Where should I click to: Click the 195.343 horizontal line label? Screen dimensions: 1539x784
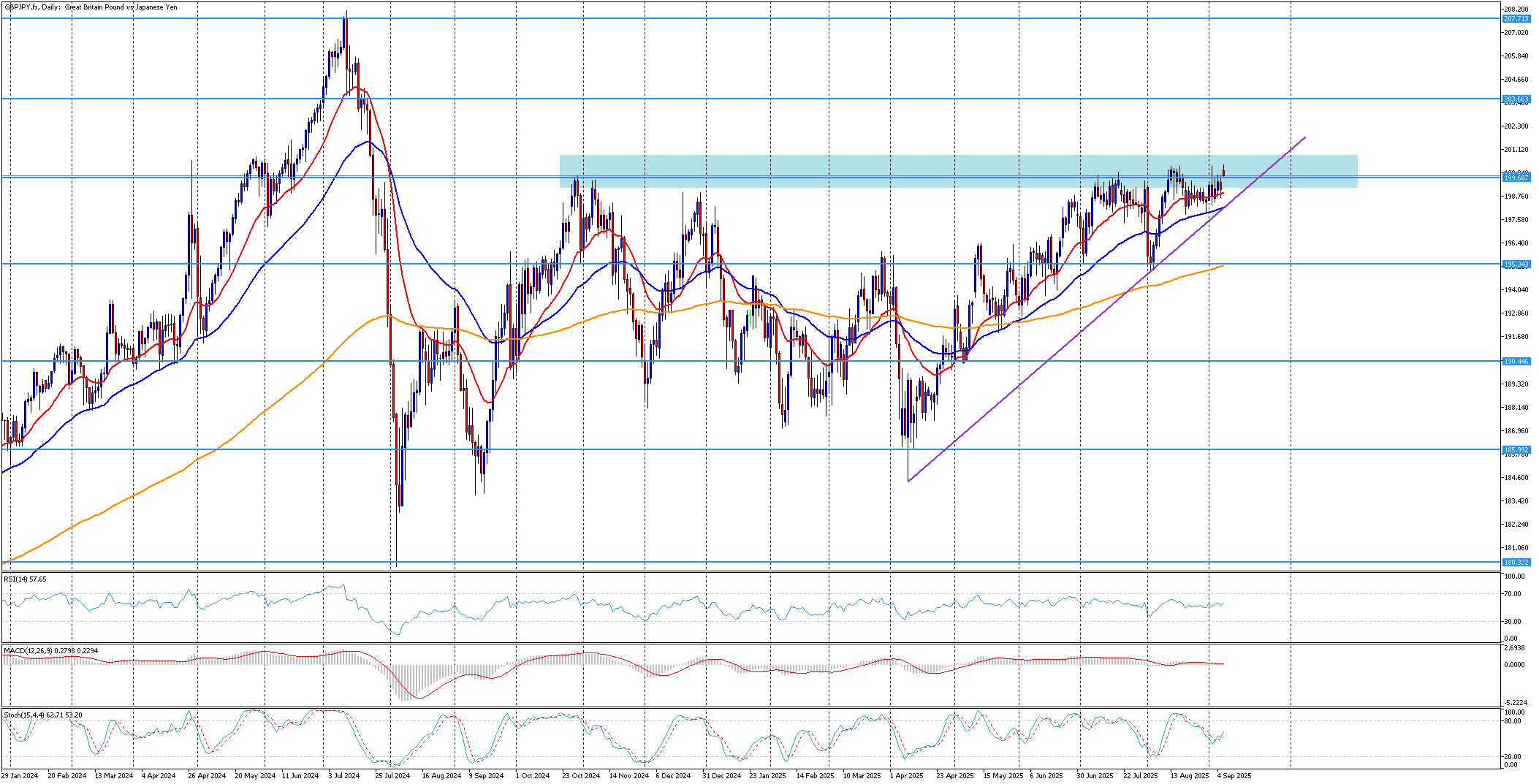point(1516,264)
